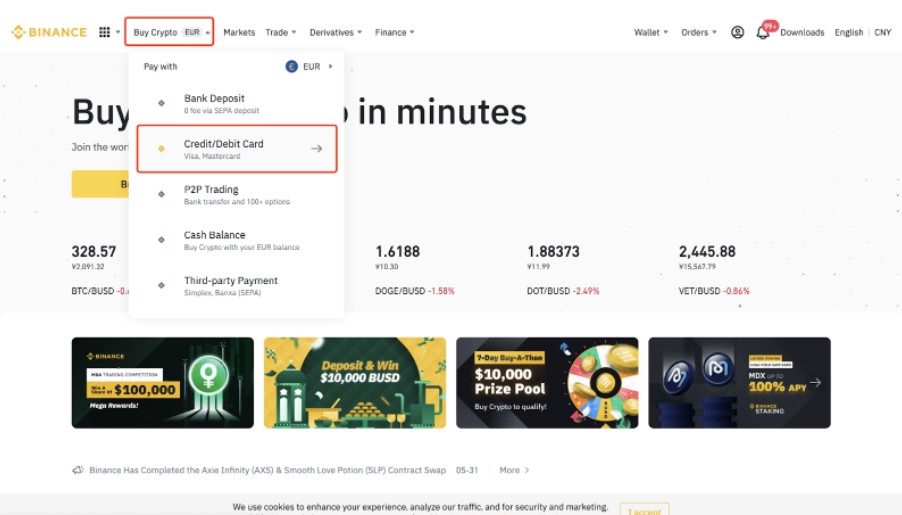Open the user account profile icon
The width and height of the screenshot is (902, 515).
pyautogui.click(x=737, y=32)
